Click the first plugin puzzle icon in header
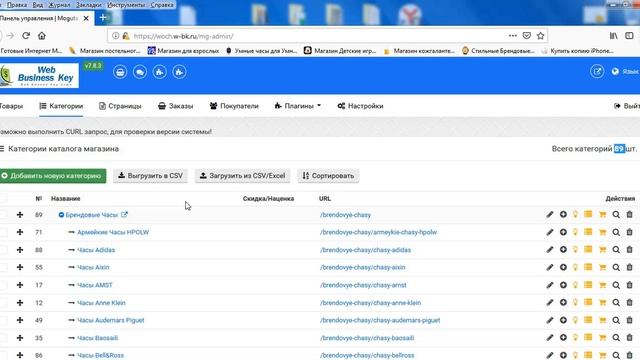The image size is (640, 360). tap(160, 72)
